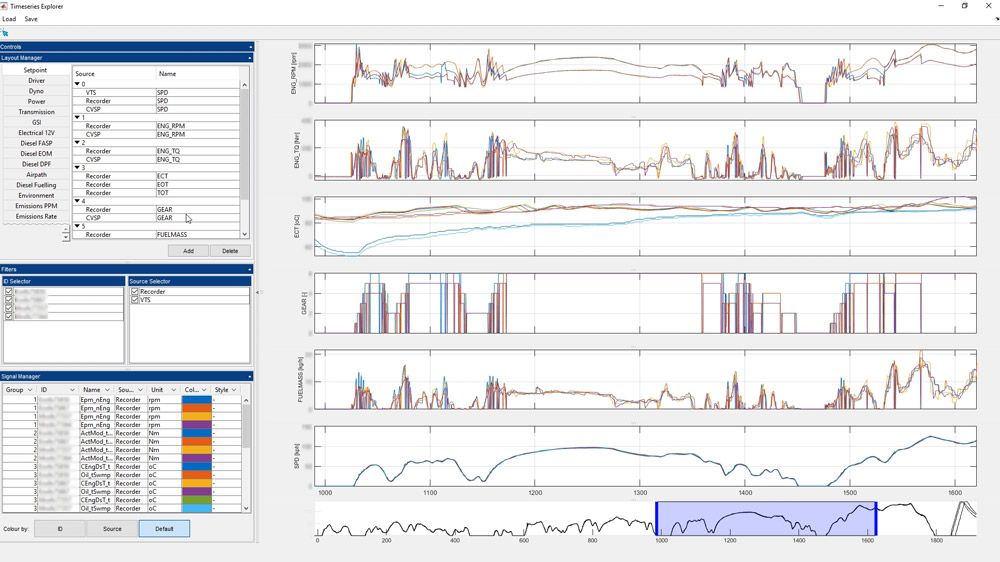Screen dimensions: 1000x562
Task: Switch to the Transmission layout tab
Action: 36,112
